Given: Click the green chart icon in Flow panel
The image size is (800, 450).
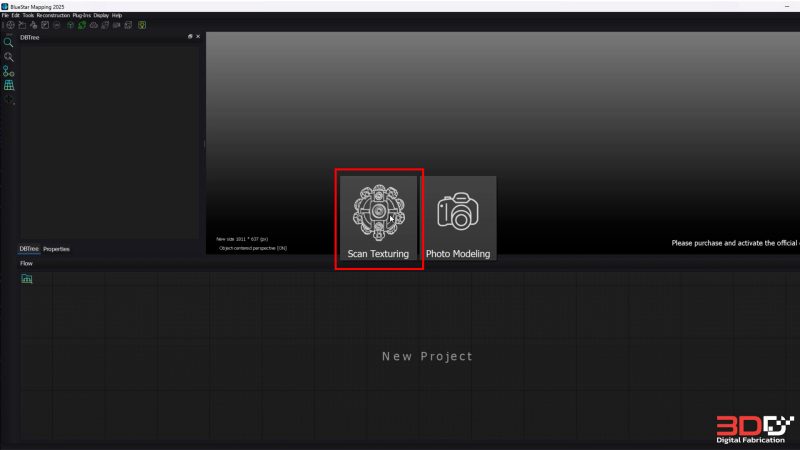Looking at the screenshot, I should click(27, 279).
